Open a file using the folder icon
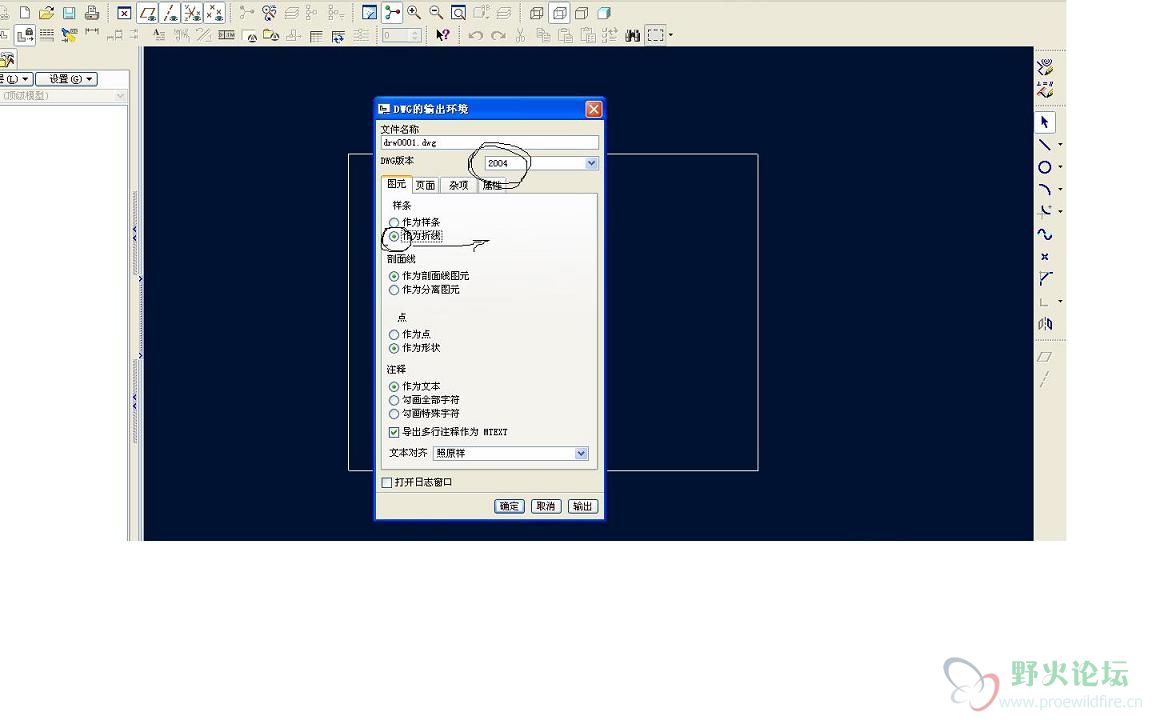 point(46,12)
